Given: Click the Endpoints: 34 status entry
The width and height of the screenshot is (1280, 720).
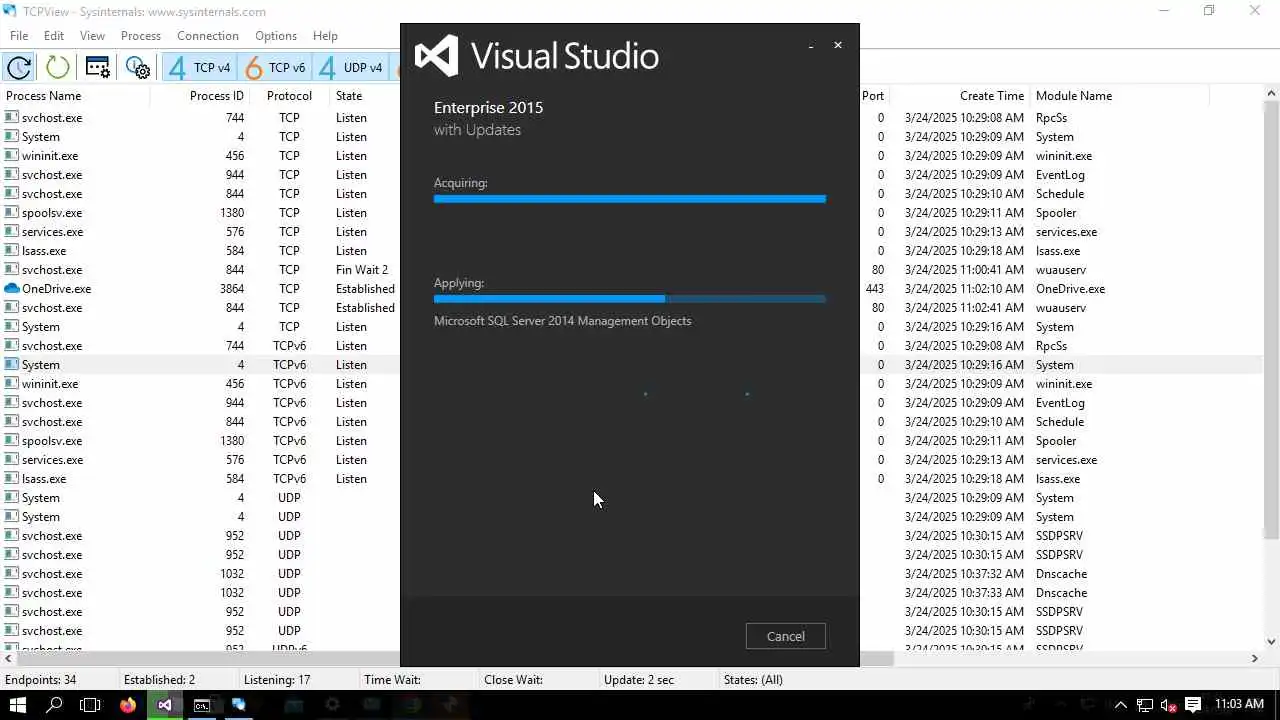Looking at the screenshot, I should [40, 680].
